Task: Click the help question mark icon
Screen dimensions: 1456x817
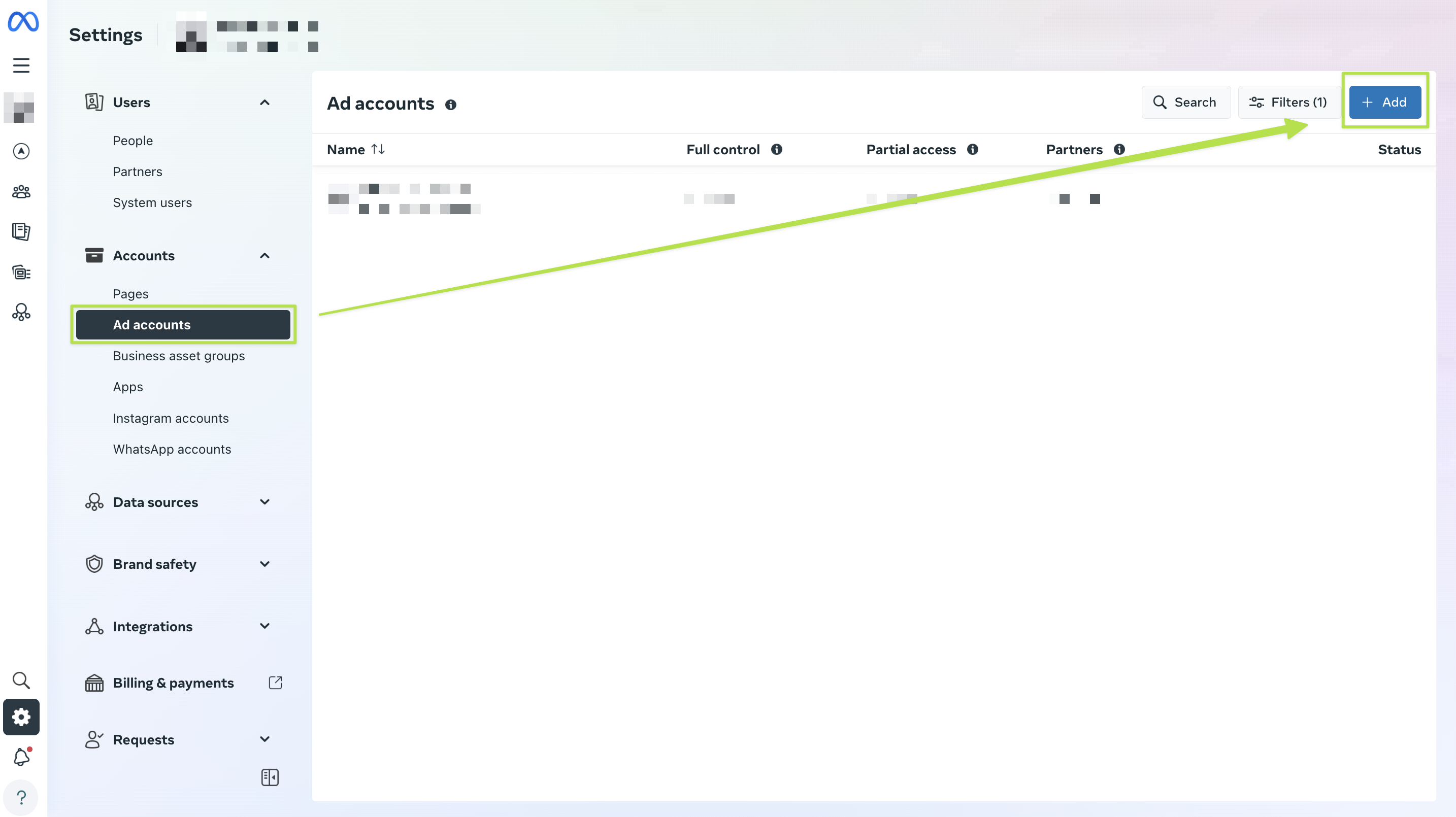Action: pos(21,797)
